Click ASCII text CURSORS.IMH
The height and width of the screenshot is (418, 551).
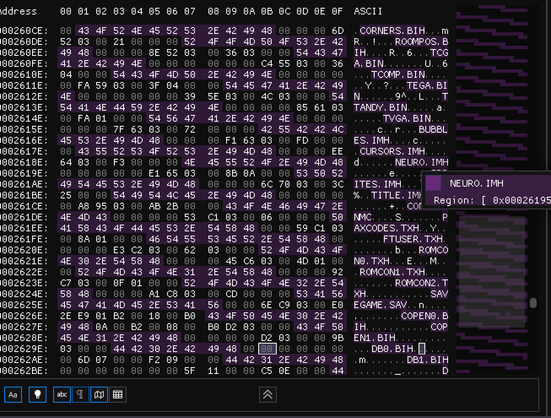[x=392, y=151]
